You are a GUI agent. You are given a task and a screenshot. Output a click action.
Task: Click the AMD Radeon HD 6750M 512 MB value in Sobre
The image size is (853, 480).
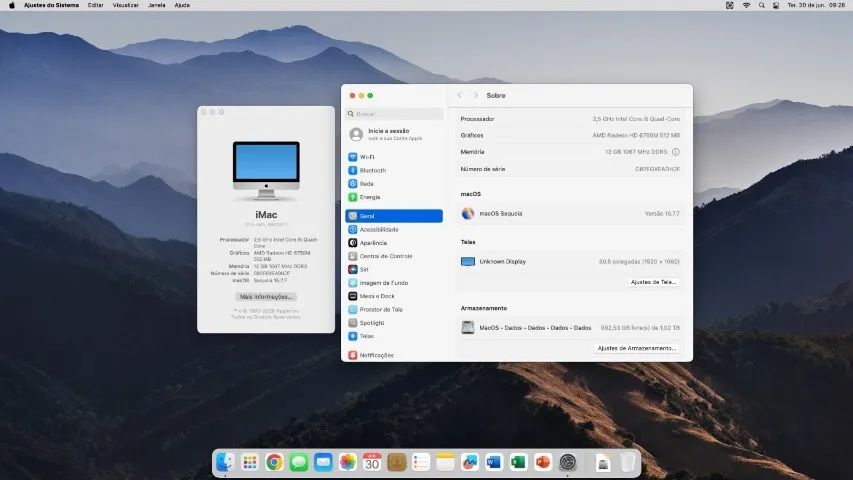636,135
